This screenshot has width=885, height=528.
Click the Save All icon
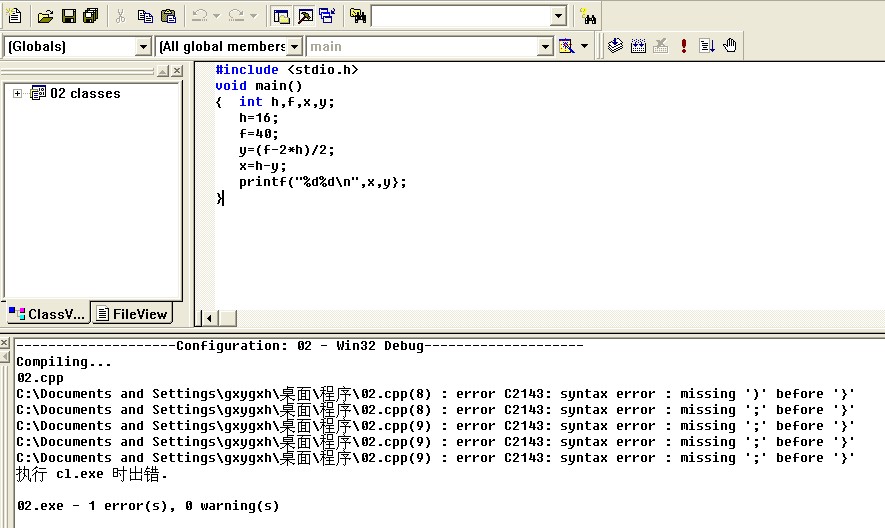pos(91,16)
